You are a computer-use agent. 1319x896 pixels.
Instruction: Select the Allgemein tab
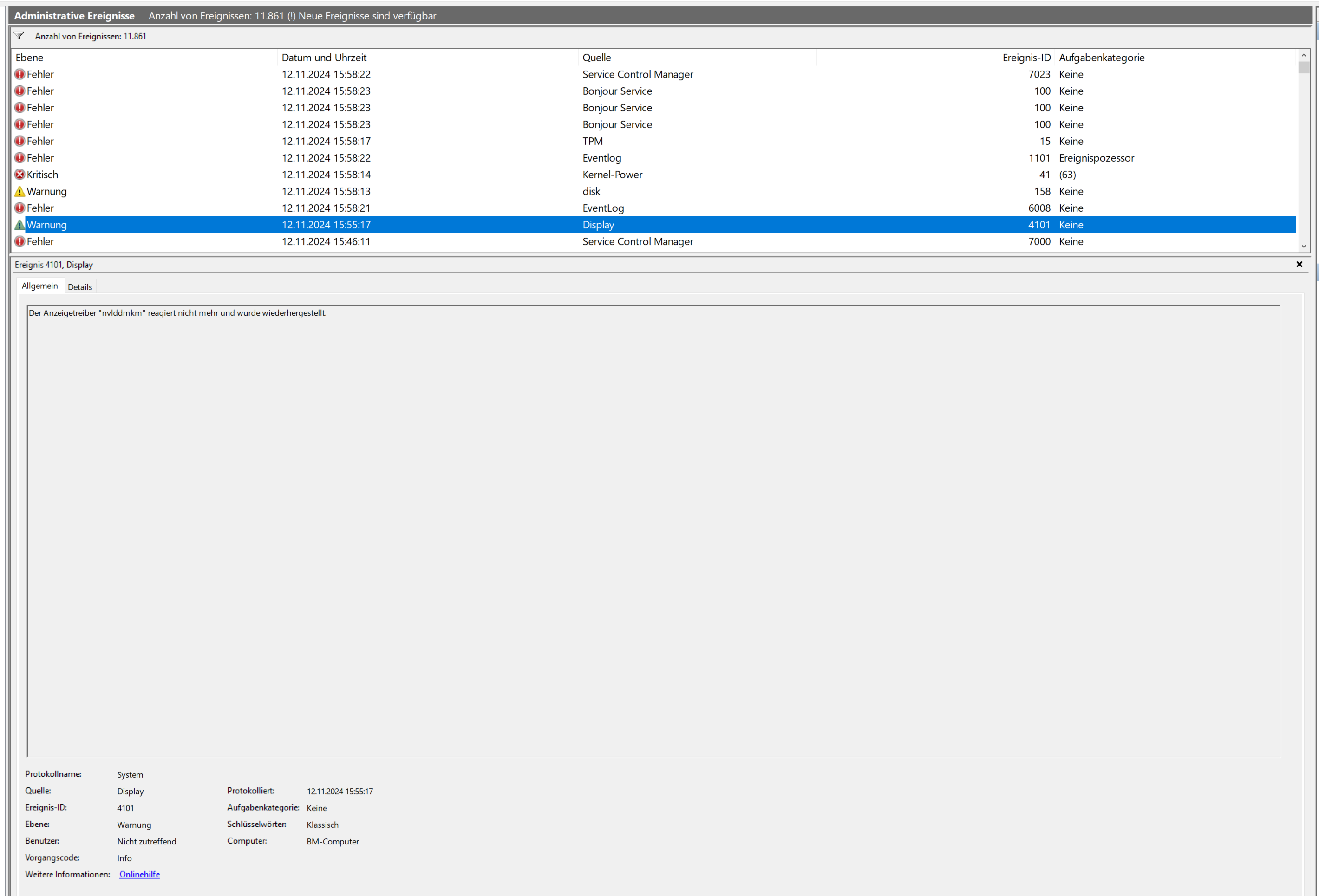(40, 286)
